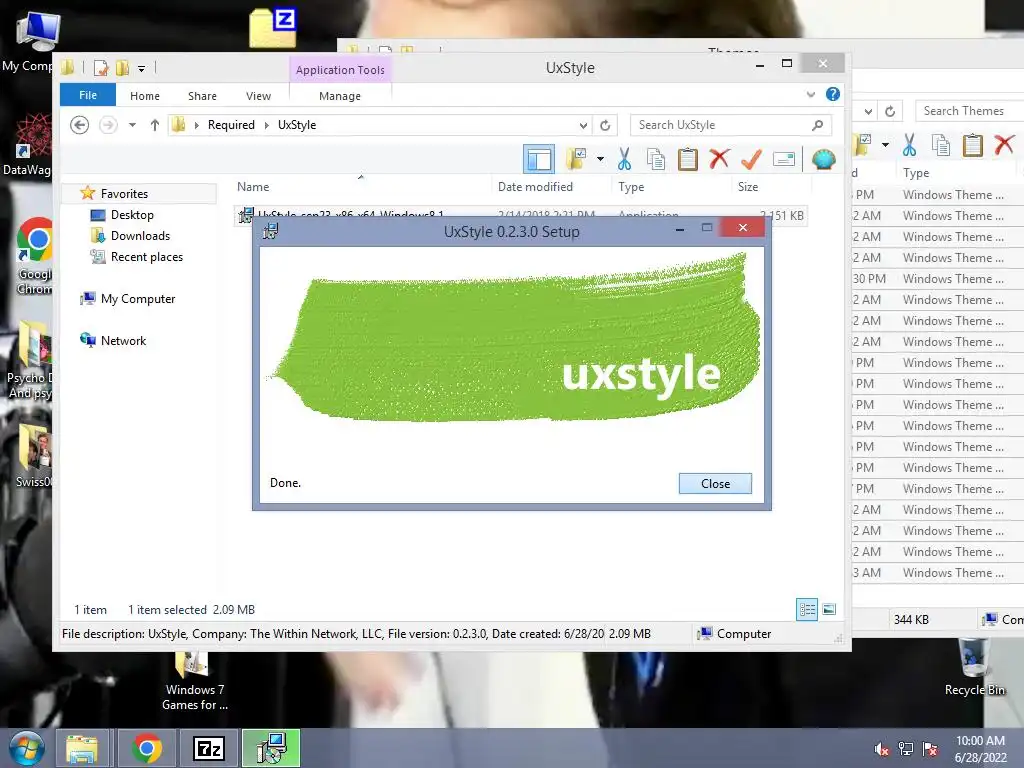Switch to the Home ribbon tab
This screenshot has height=768, width=1024.
144,96
